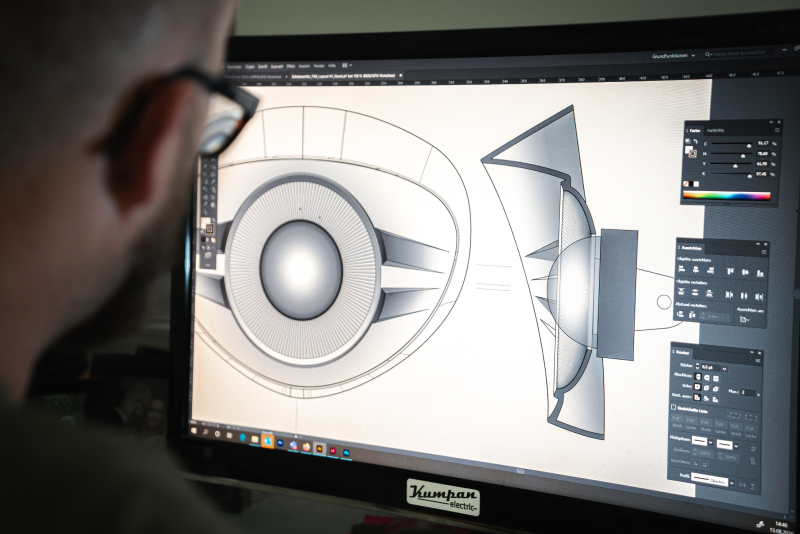
Task: Click the swap fill and stroke arrows
Action: tap(695, 141)
